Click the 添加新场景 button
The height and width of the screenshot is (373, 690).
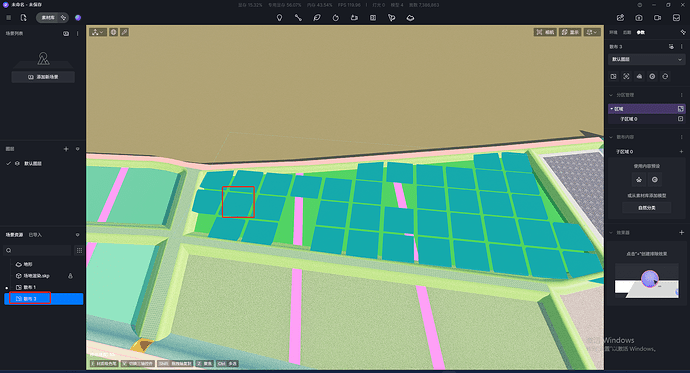tap(43, 77)
